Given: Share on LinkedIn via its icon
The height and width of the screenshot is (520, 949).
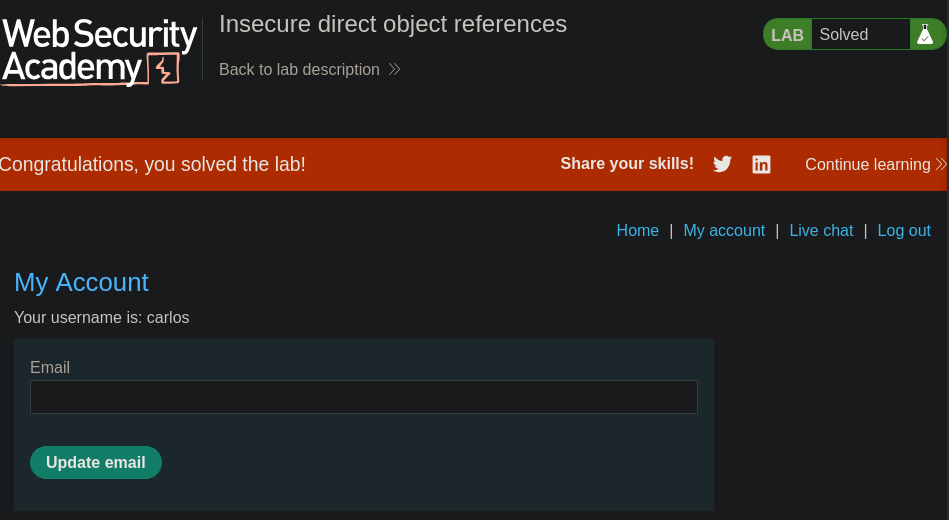Looking at the screenshot, I should pos(761,164).
